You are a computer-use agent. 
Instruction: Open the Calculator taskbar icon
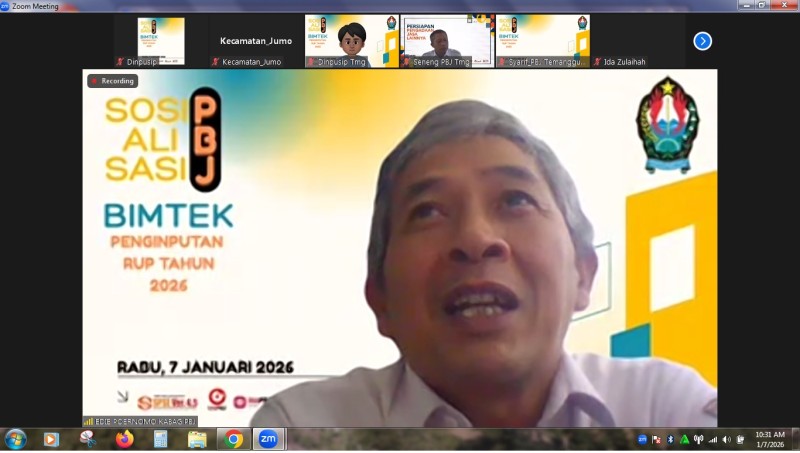click(x=160, y=439)
